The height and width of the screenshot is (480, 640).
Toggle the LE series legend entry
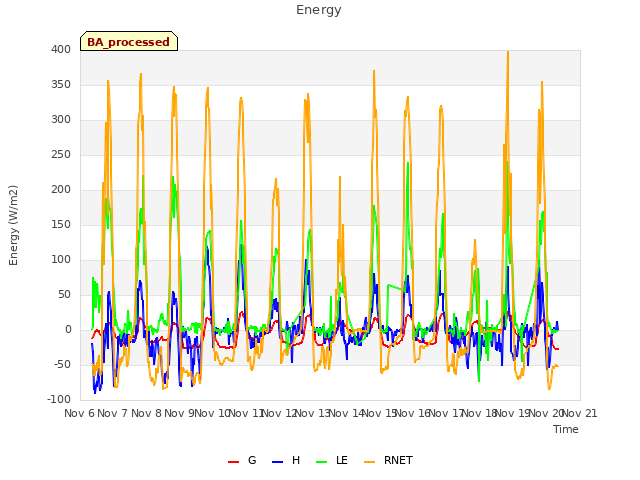(x=332, y=460)
